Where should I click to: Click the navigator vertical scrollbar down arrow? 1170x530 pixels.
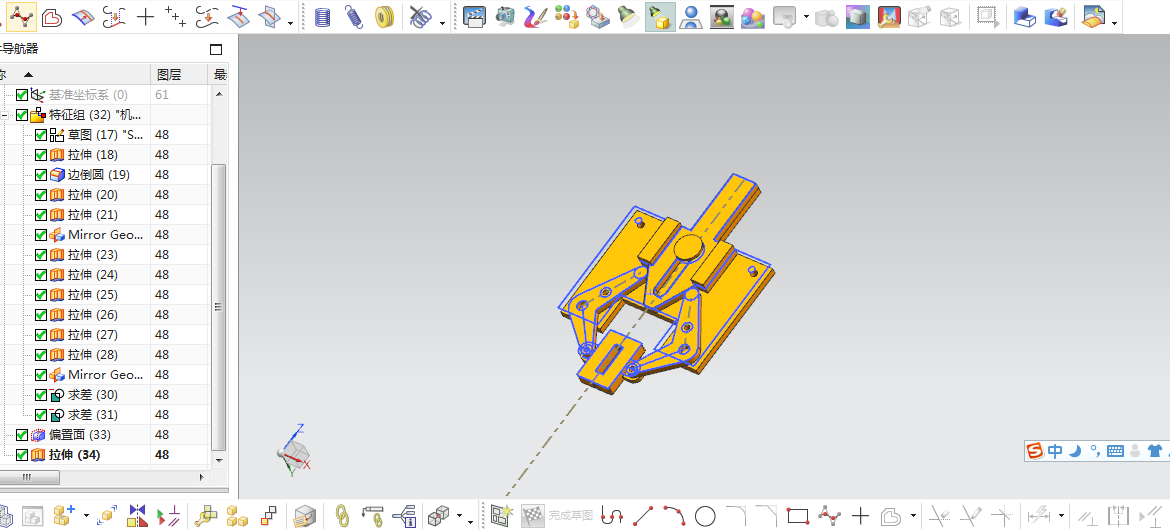pyautogui.click(x=219, y=460)
